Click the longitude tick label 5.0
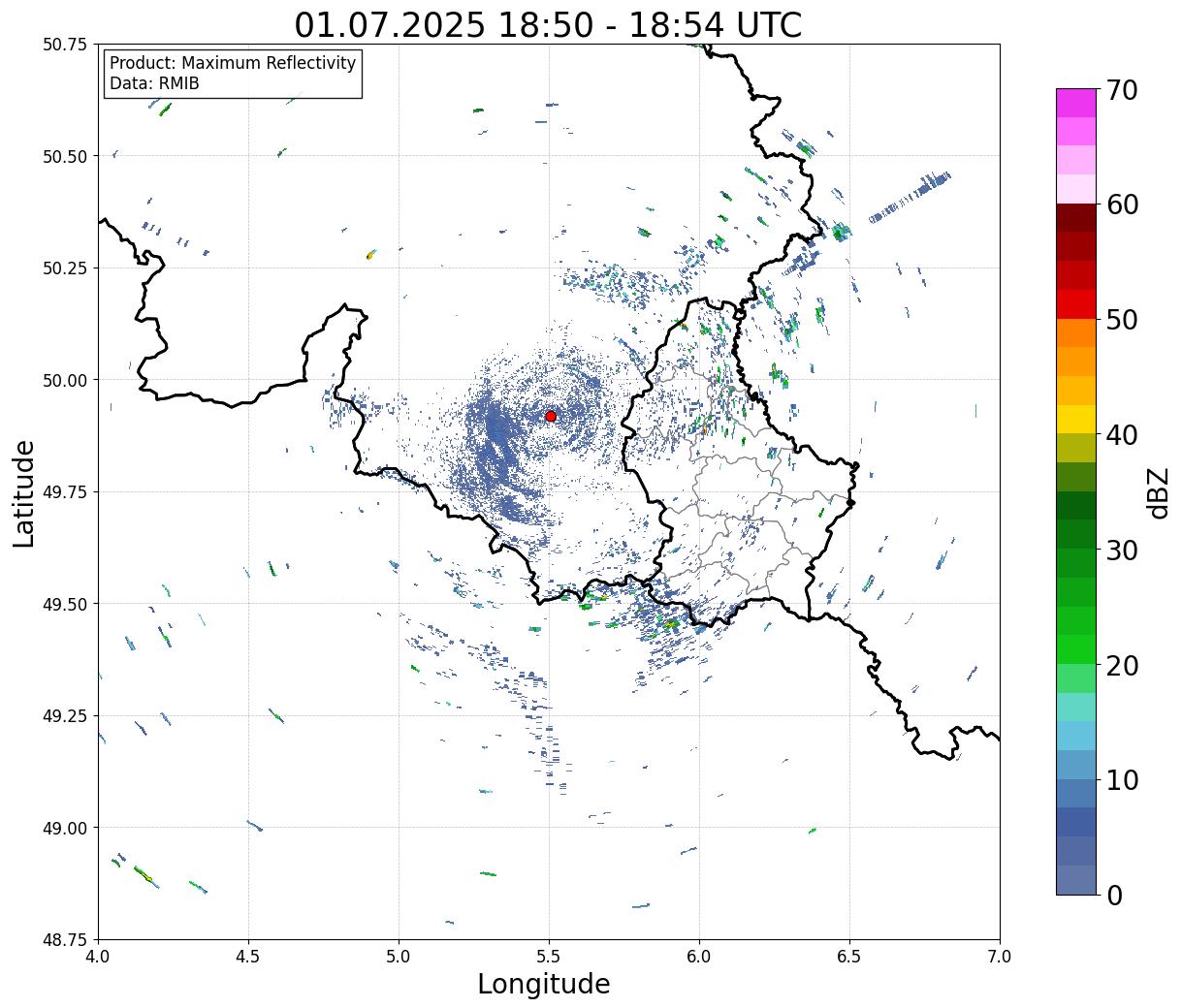The image size is (1182, 1008). coord(399,956)
